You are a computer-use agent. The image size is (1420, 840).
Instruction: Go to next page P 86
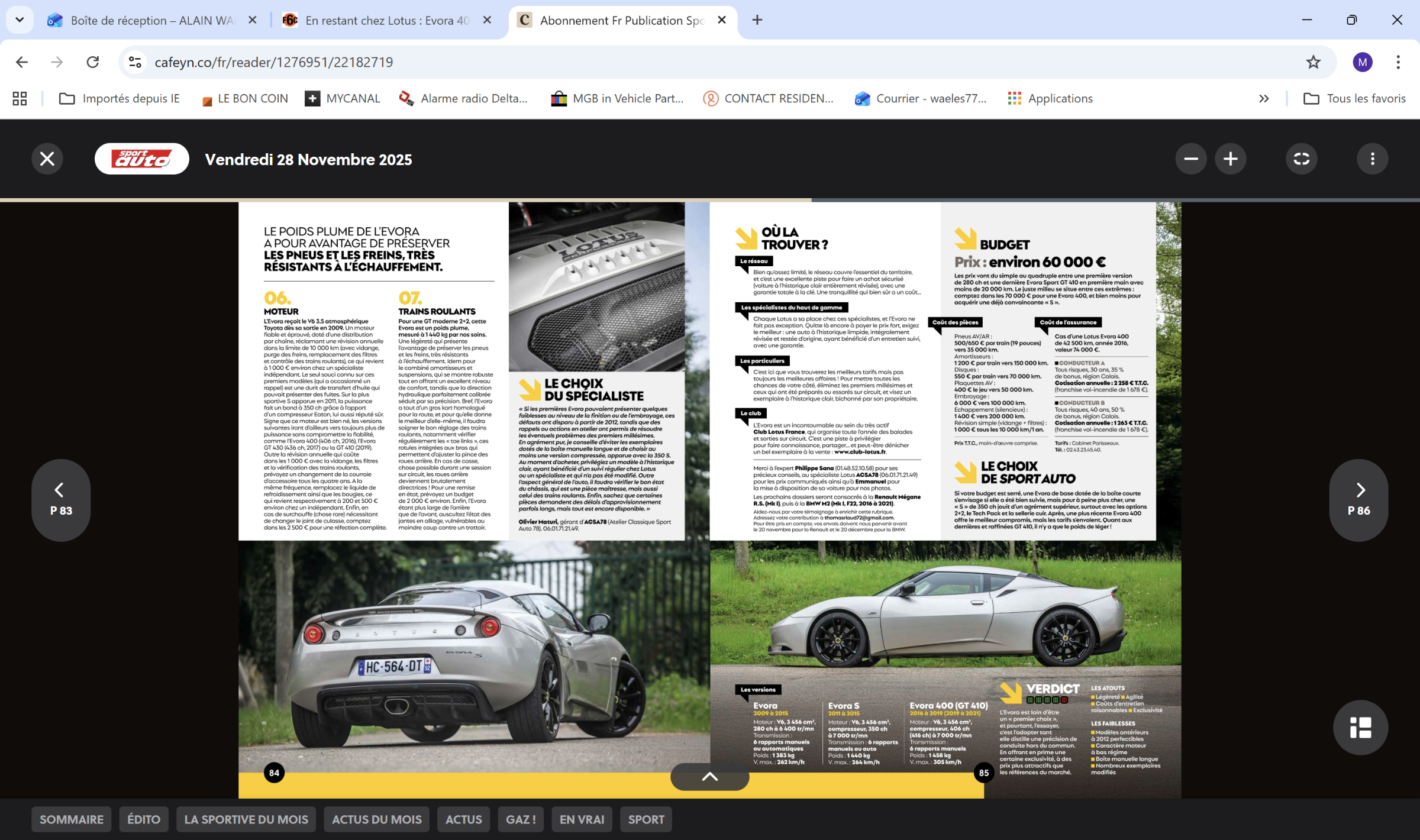1359,500
